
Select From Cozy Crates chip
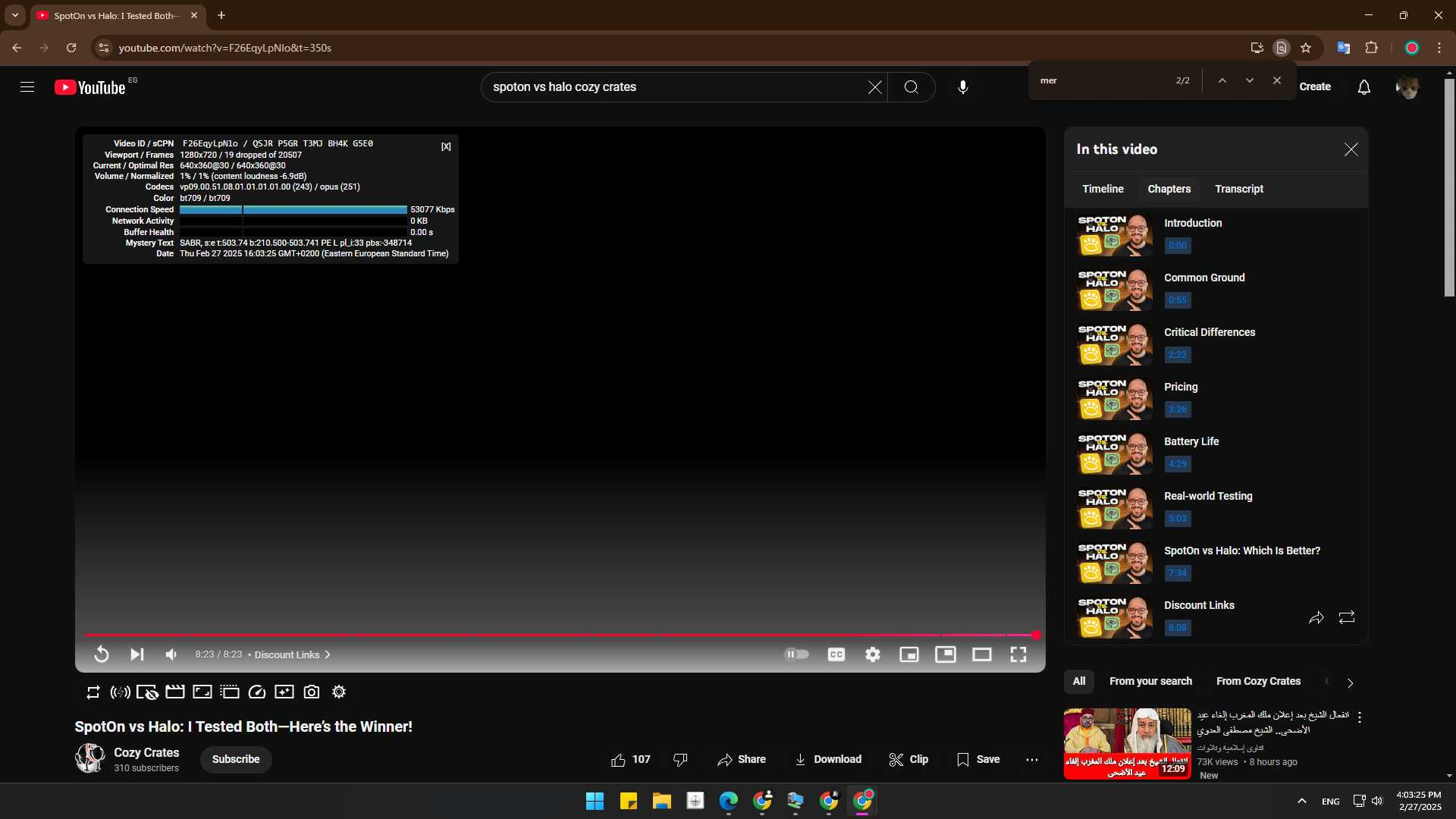point(1258,682)
